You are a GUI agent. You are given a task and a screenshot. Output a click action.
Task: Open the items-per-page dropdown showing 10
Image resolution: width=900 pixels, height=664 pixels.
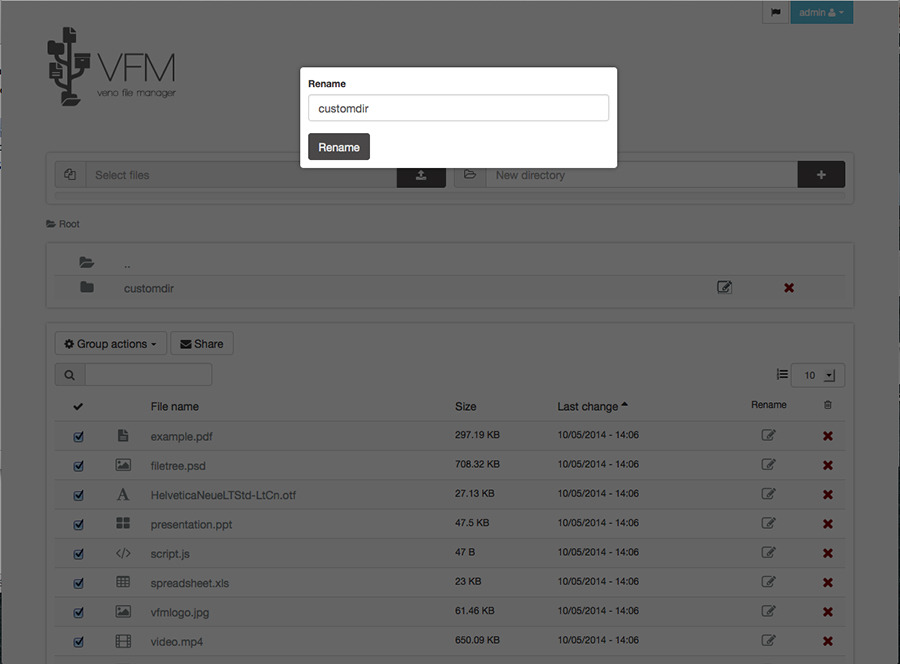click(817, 375)
